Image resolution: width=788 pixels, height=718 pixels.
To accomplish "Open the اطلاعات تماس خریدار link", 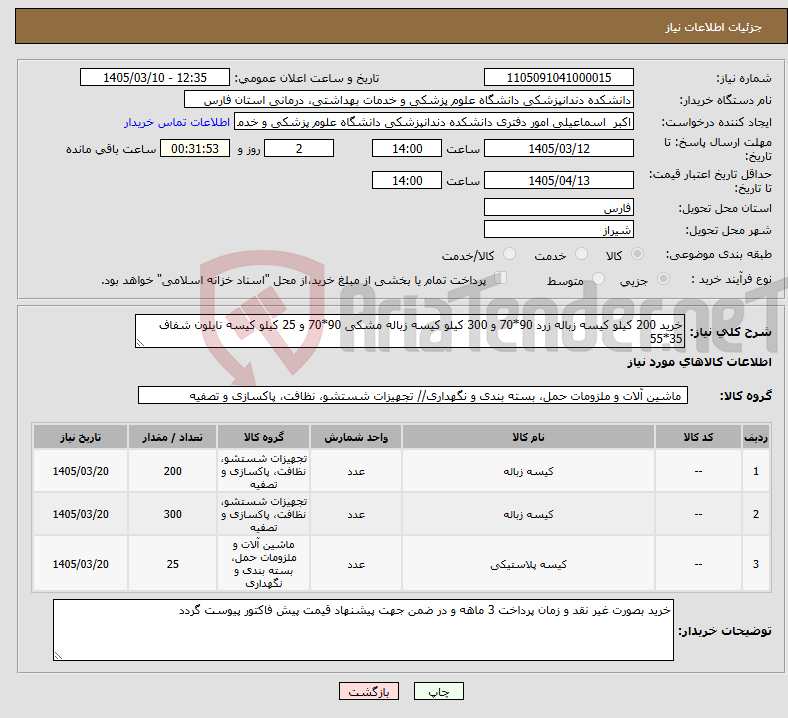I will pyautogui.click(x=177, y=122).
